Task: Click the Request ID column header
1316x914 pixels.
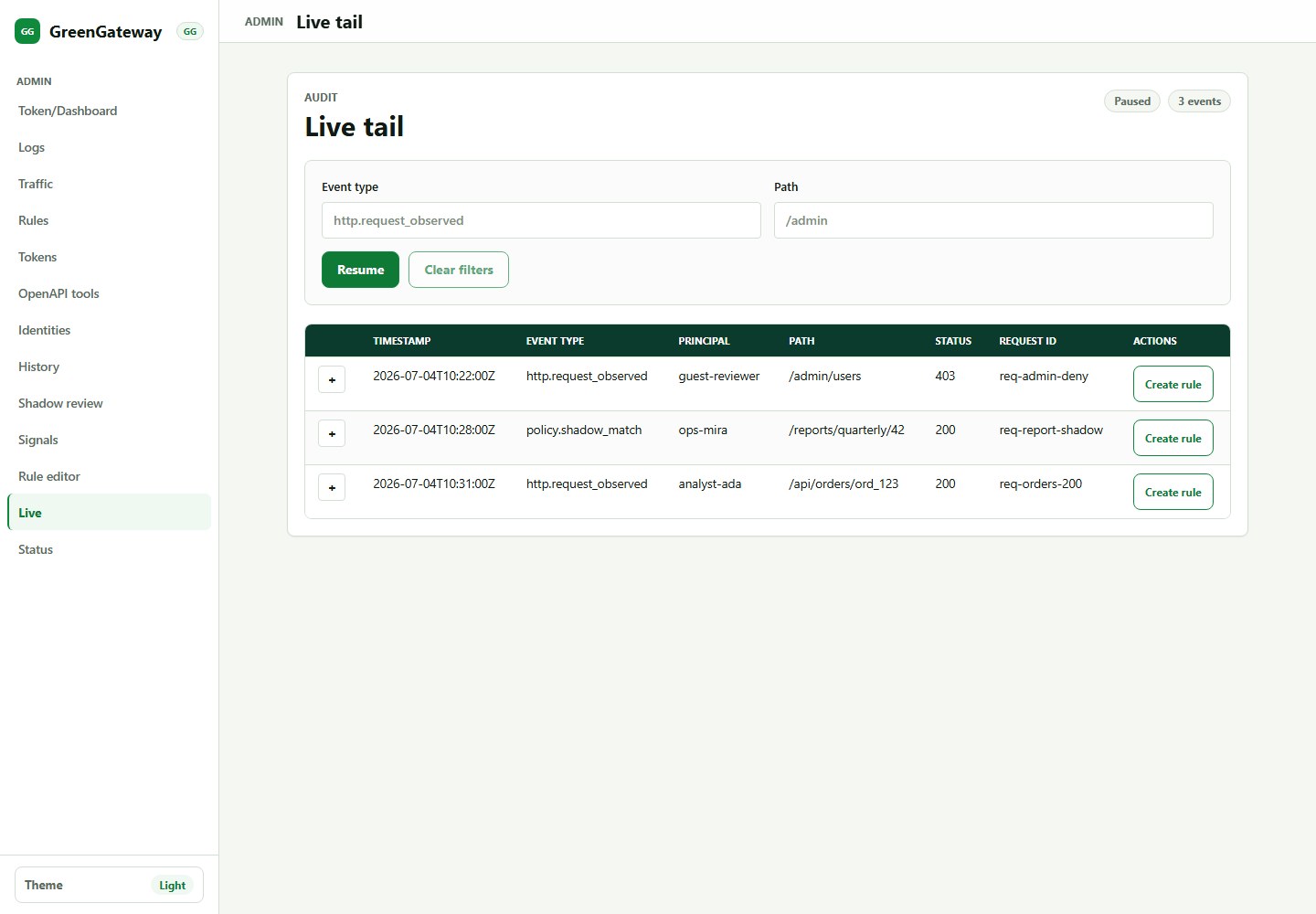Action: pyautogui.click(x=1027, y=341)
